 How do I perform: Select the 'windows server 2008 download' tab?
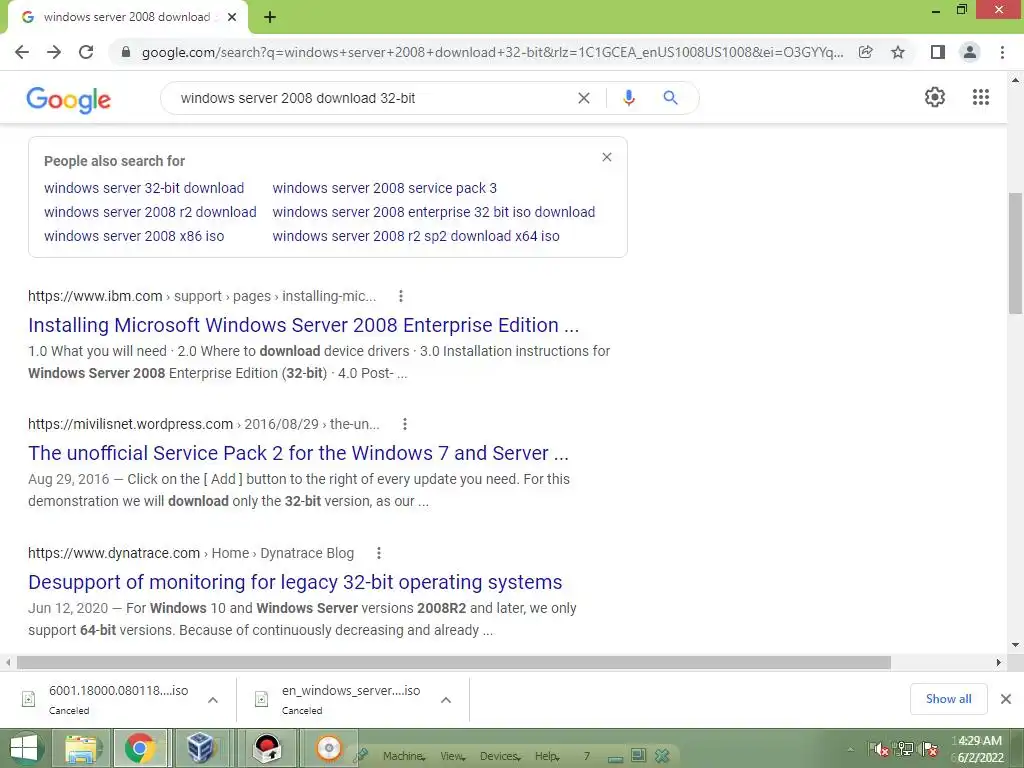click(x=127, y=18)
